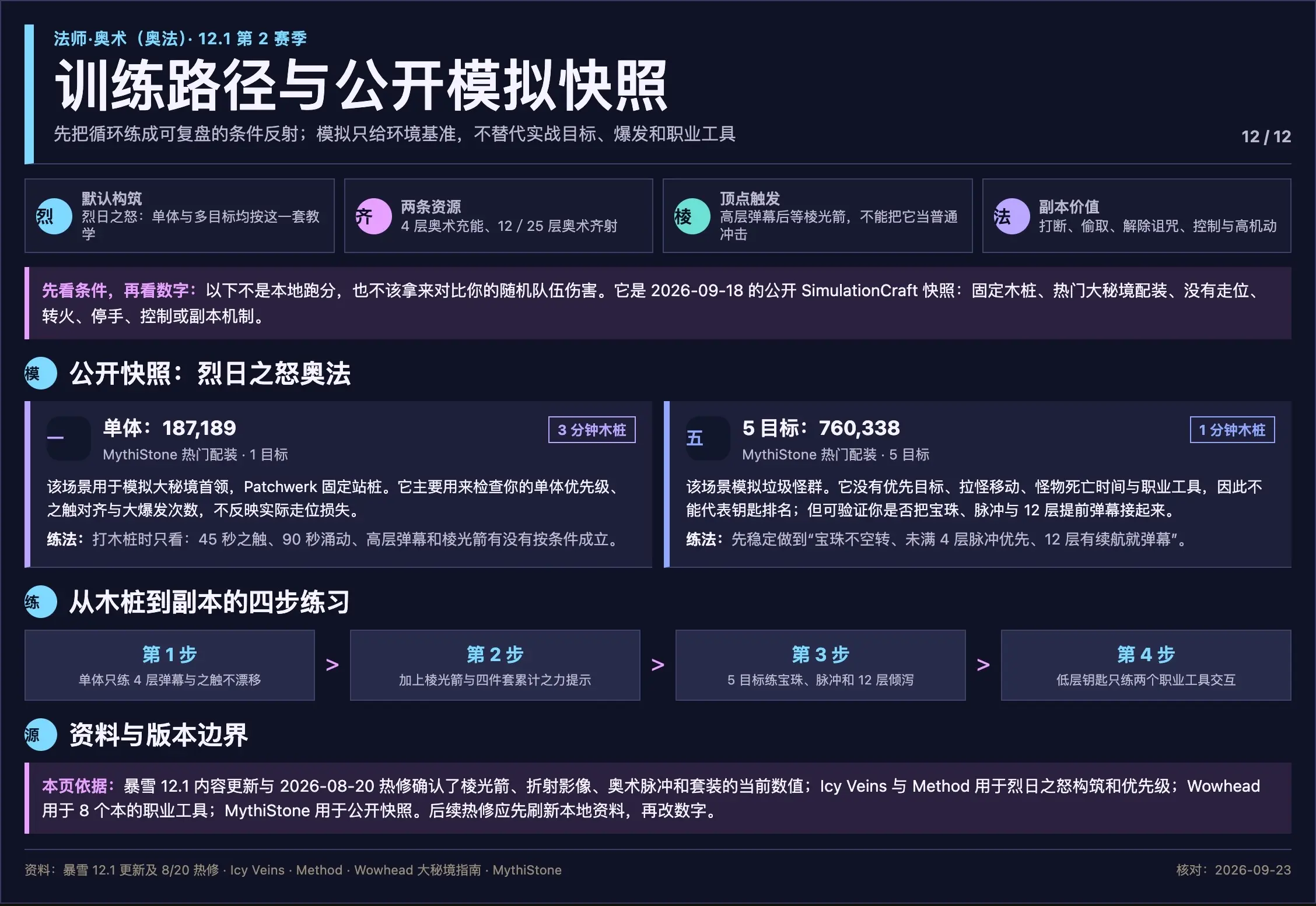Select the 3 分钟木桩 badge
1316x906 pixels.
(591, 430)
